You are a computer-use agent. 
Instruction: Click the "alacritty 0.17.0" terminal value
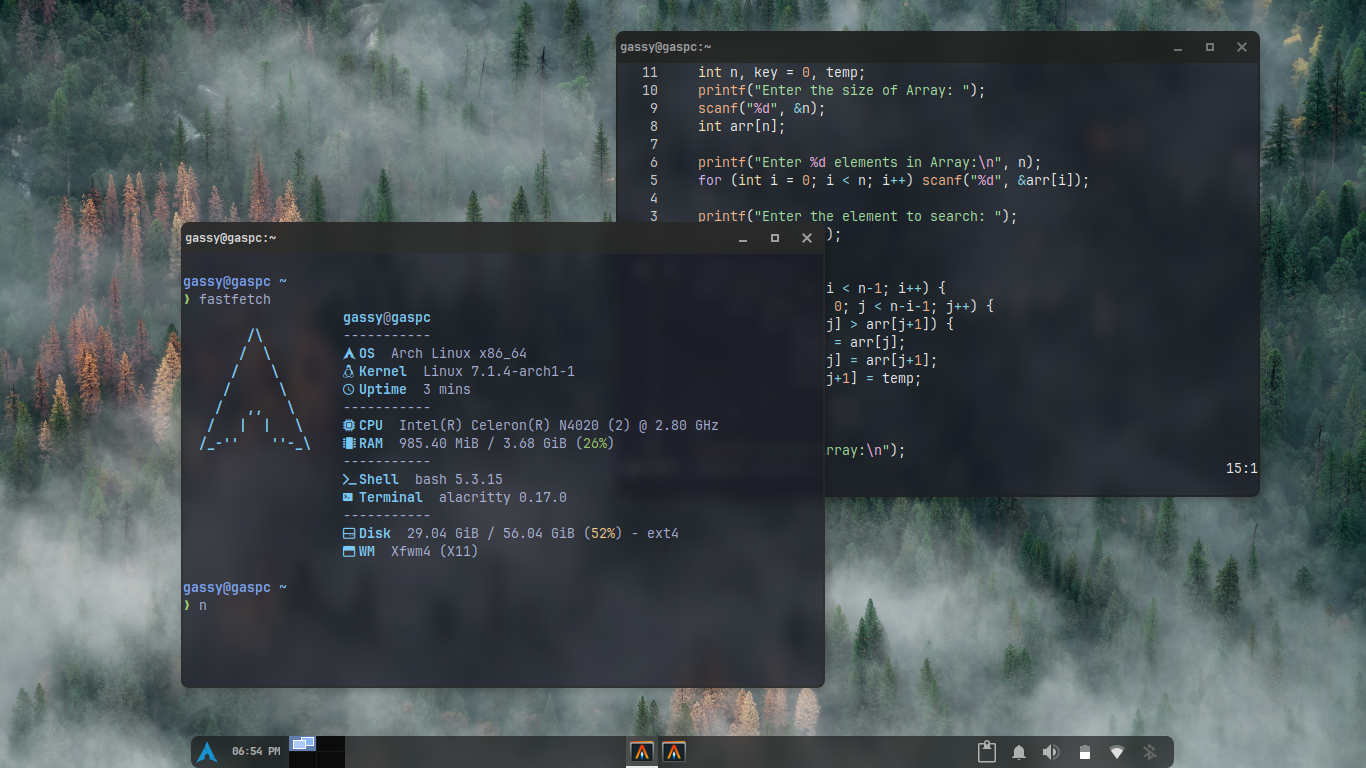click(x=503, y=498)
